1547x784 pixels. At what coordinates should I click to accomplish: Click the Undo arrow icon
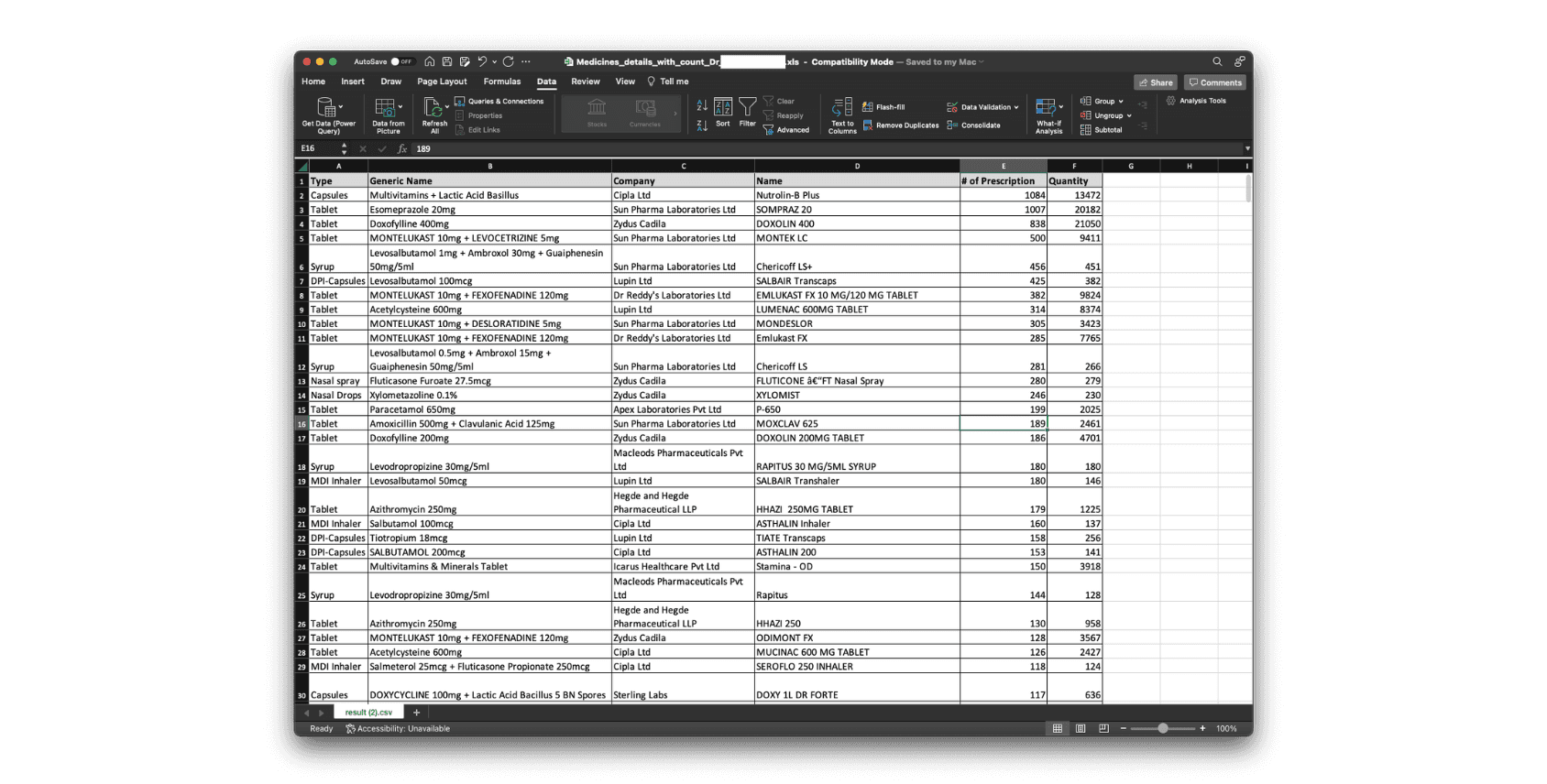[x=482, y=61]
